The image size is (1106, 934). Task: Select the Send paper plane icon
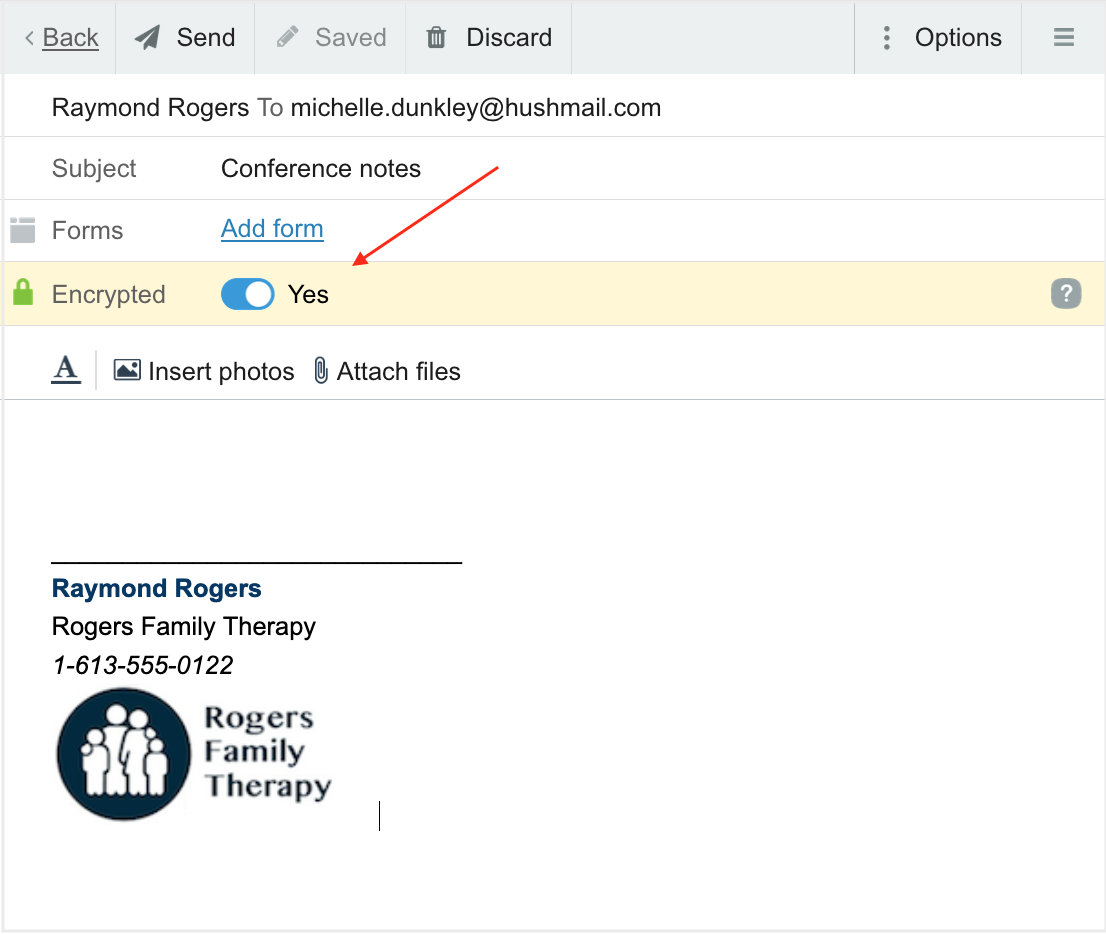pyautogui.click(x=147, y=37)
